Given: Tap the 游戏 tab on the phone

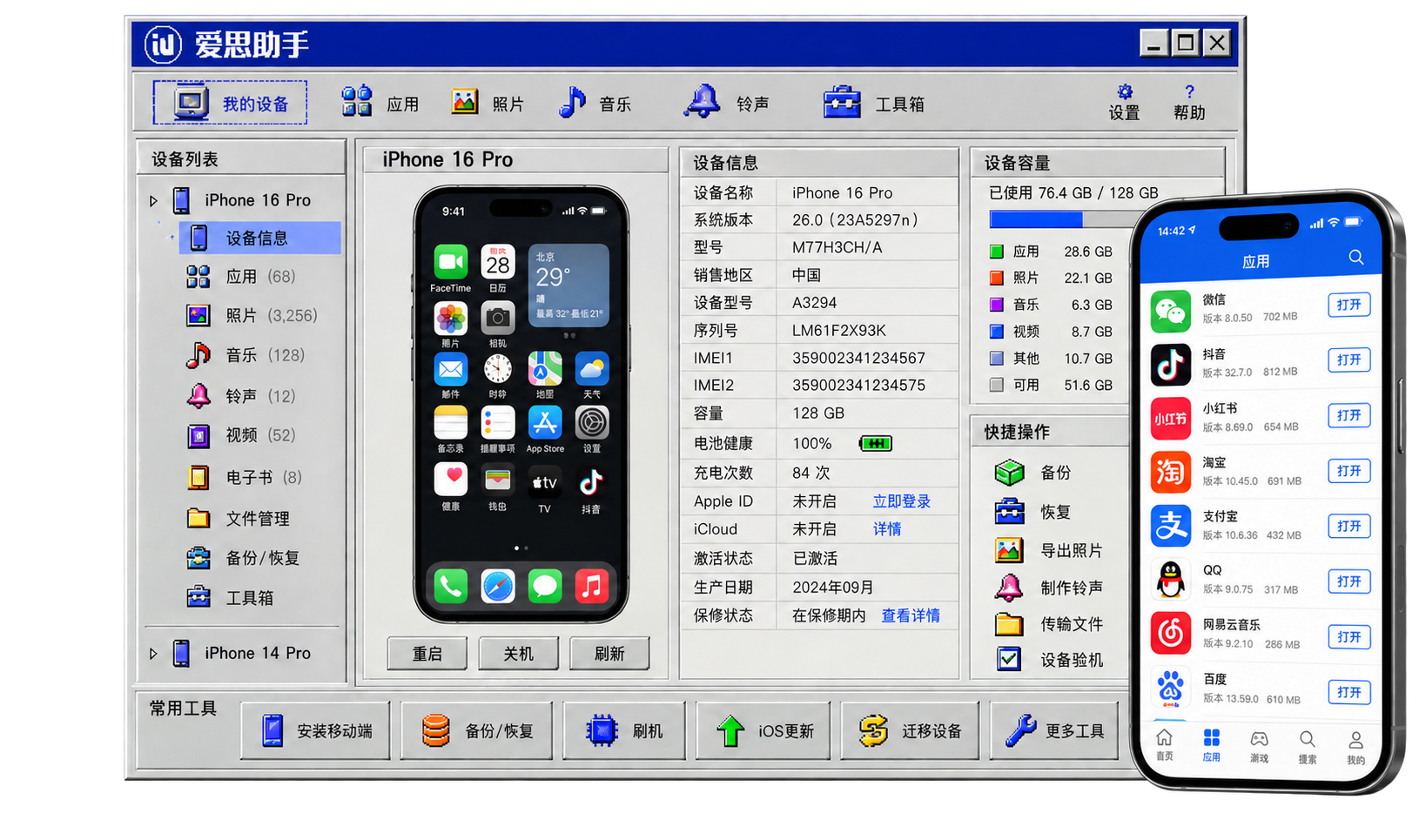Looking at the screenshot, I should 1259,746.
